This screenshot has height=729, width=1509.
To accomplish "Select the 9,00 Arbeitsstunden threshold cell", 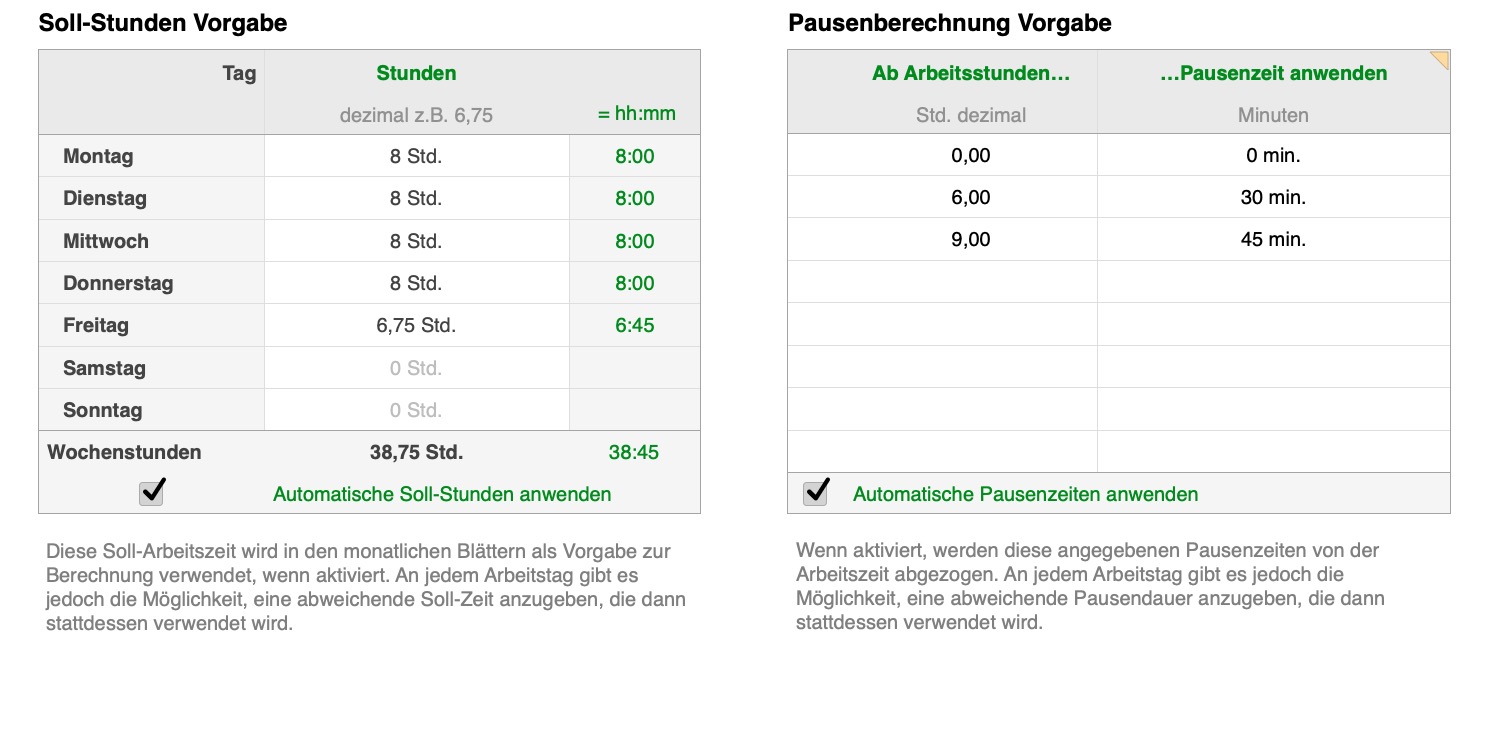I will [971, 240].
